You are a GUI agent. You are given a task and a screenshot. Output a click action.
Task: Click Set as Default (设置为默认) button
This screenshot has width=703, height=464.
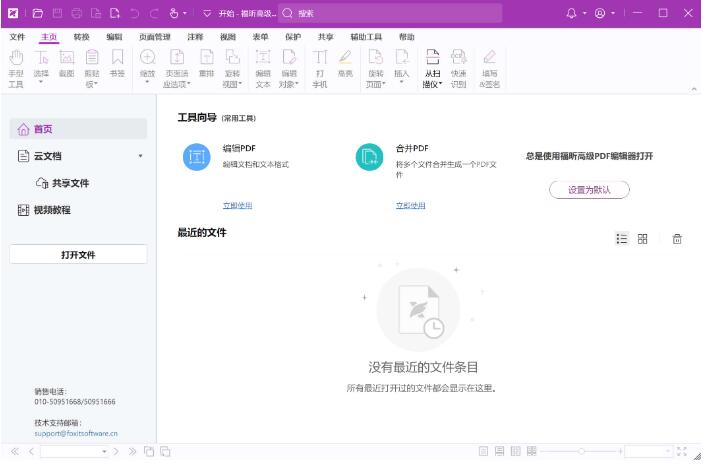click(x=589, y=190)
